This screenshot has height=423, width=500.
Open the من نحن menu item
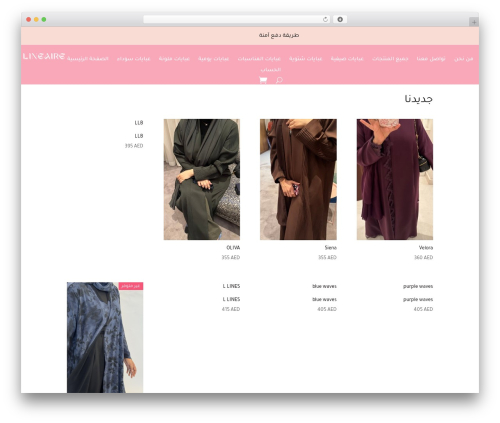tap(463, 59)
